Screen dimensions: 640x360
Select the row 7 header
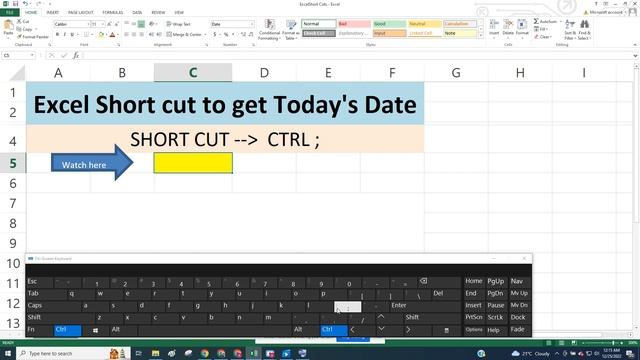pos(13,203)
